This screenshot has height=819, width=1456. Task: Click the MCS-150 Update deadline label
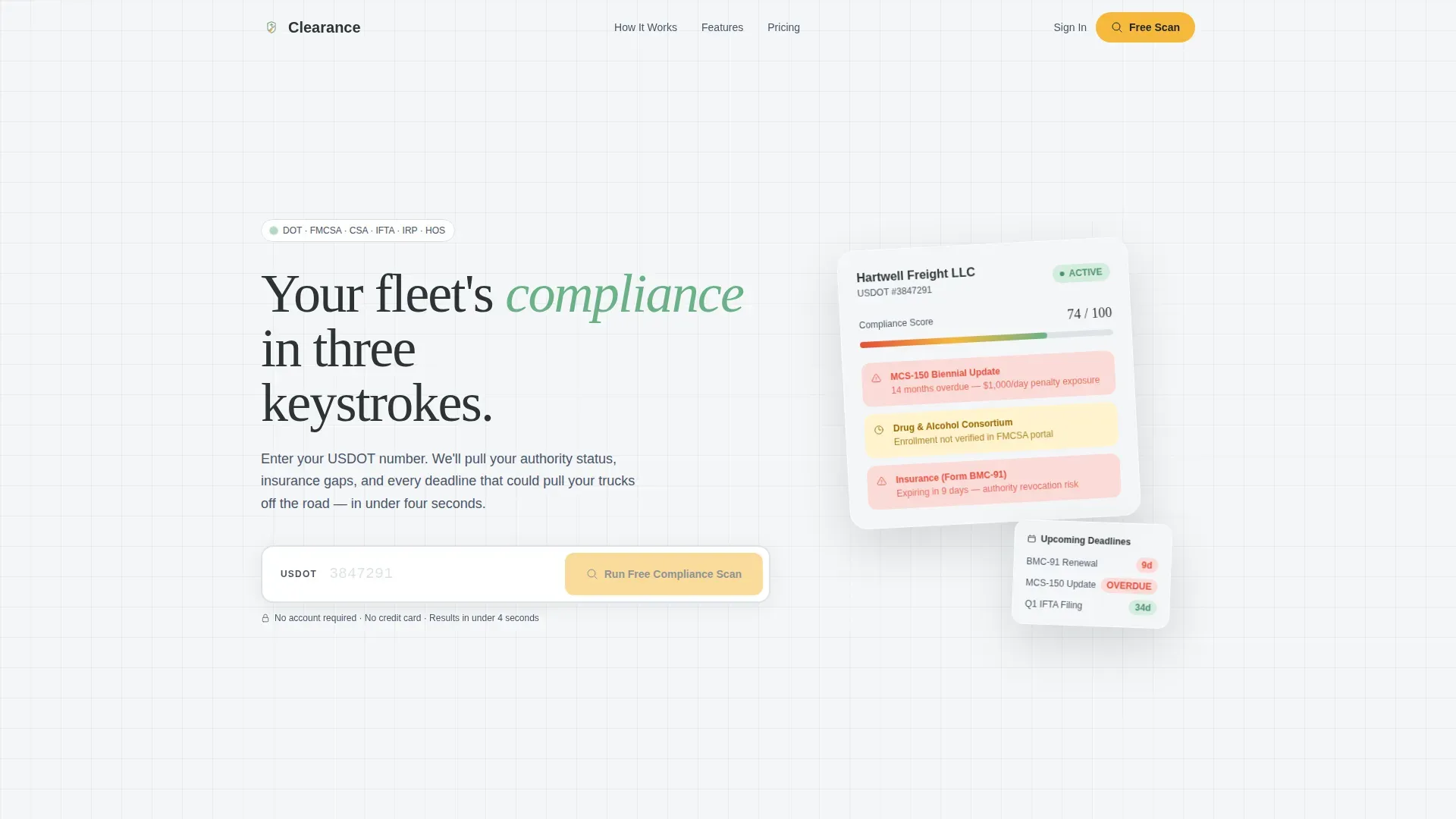click(1060, 583)
